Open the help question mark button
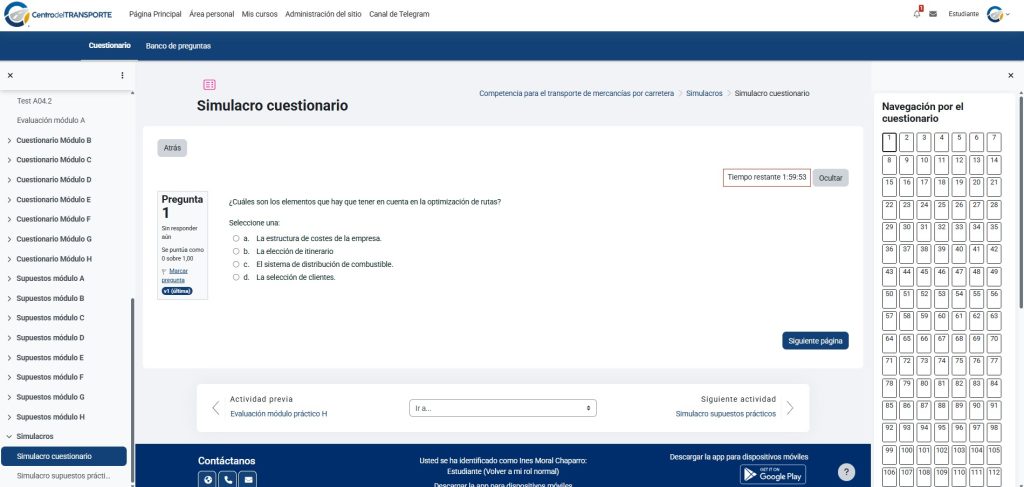 point(846,473)
